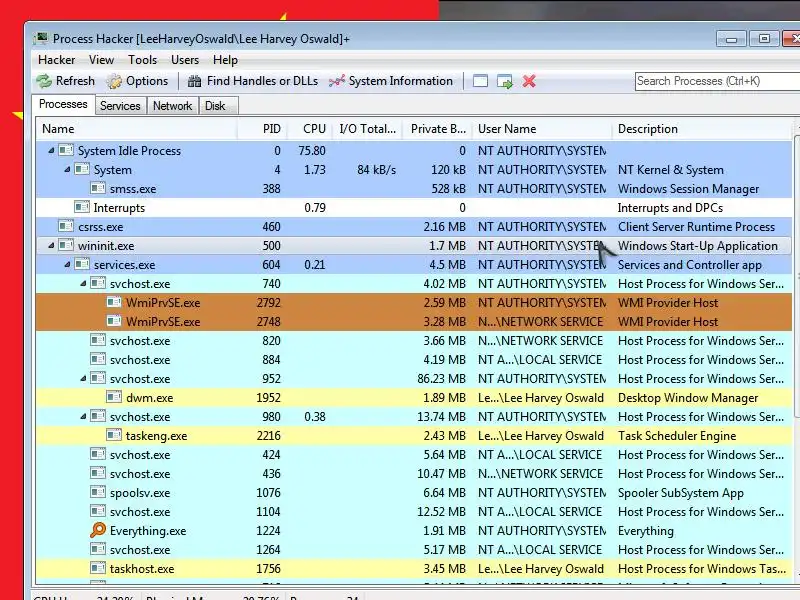Click the Interrupts row icon
The image size is (800, 600).
click(82, 208)
